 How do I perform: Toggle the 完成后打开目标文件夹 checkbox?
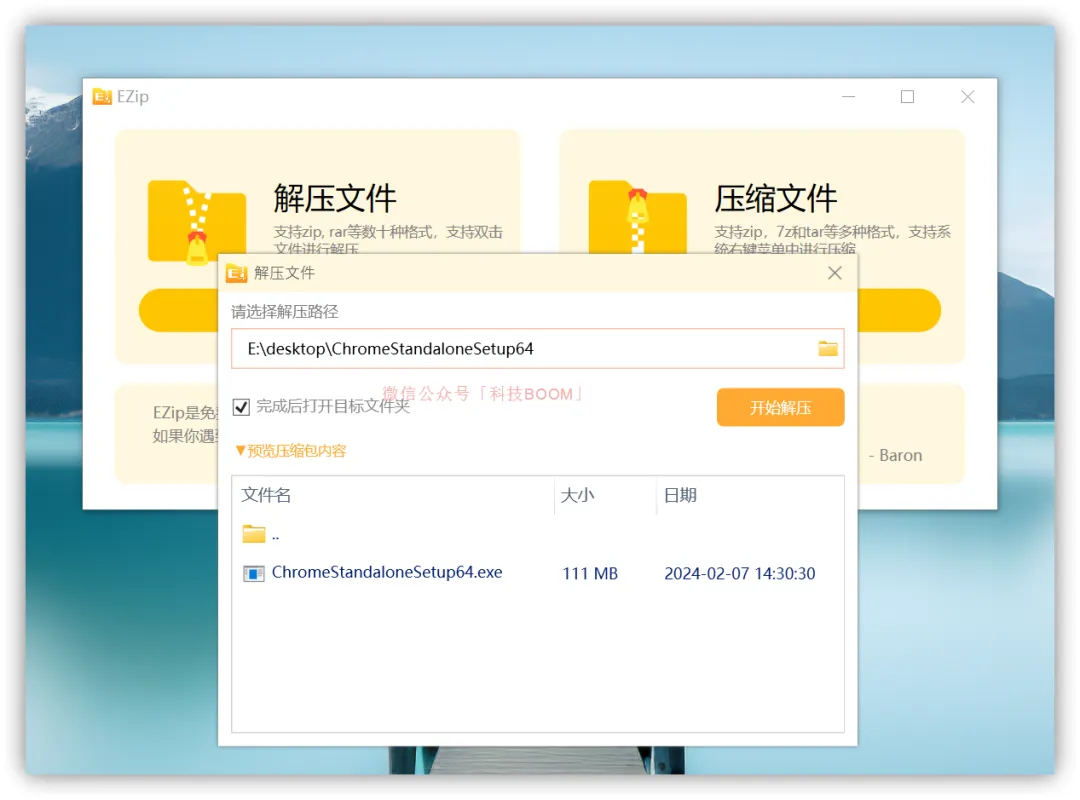tap(241, 407)
